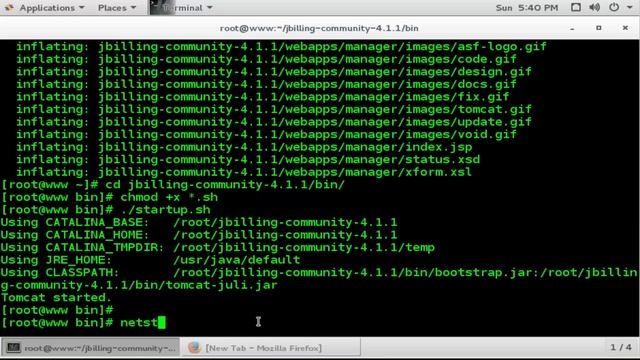The image size is (640, 360).
Task: Click the line ending in 'fix.gif'
Action: point(262,97)
